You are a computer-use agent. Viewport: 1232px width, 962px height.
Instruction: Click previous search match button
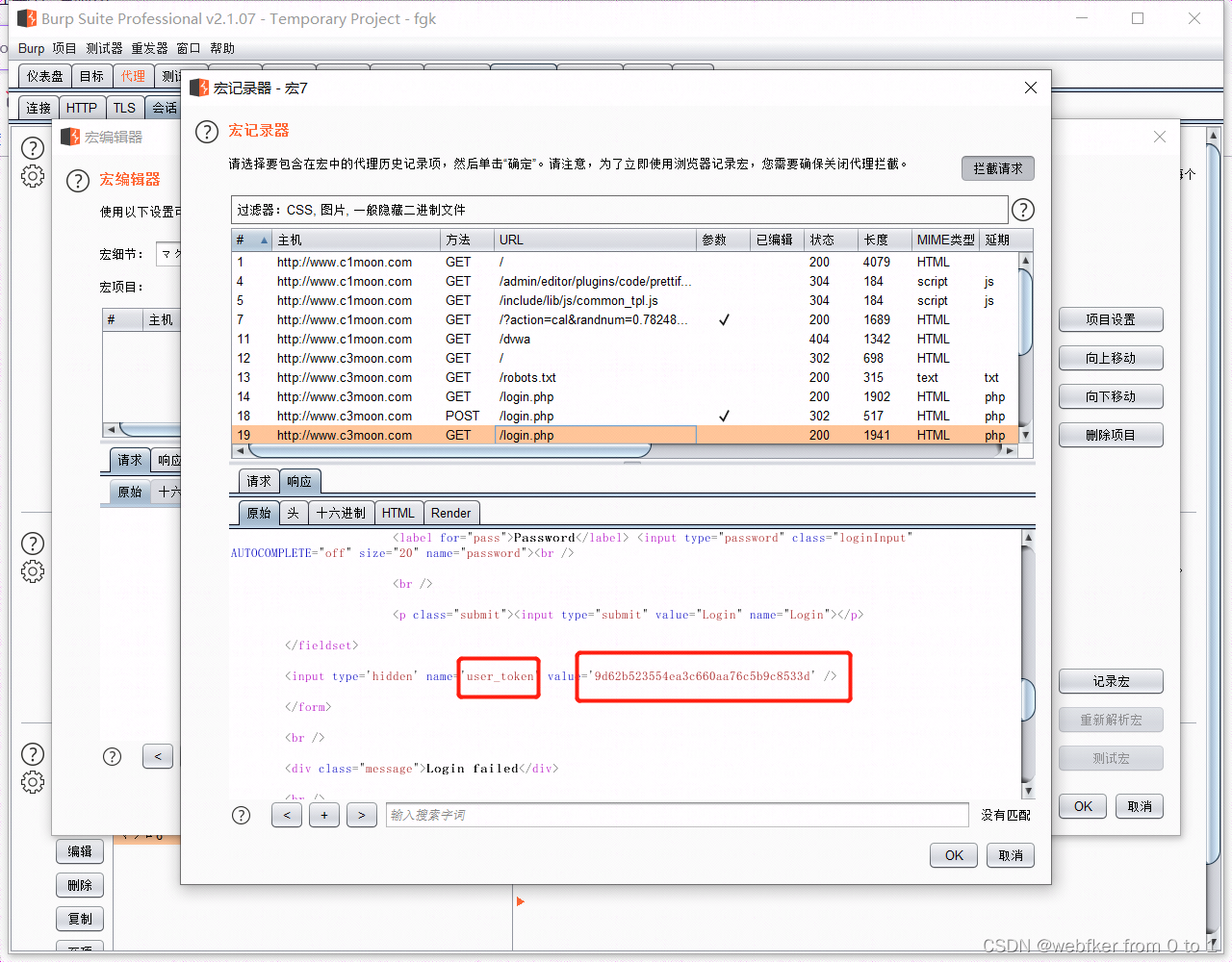[x=287, y=816]
